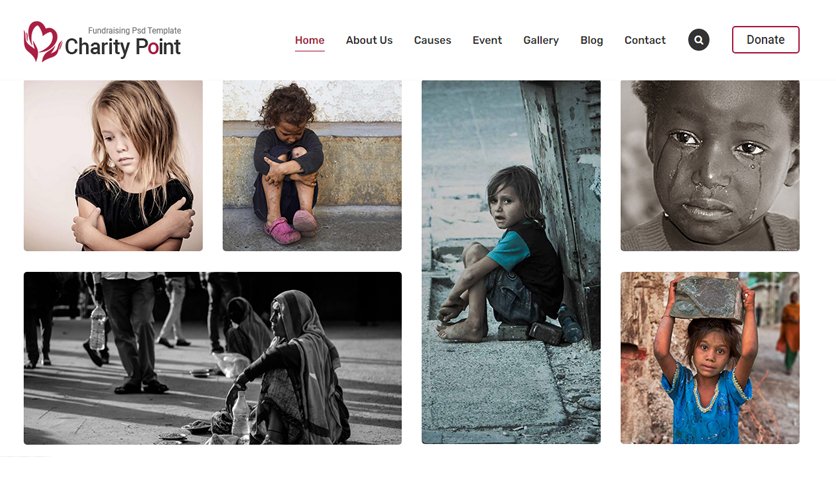Open the Gallery navigation link

(541, 40)
